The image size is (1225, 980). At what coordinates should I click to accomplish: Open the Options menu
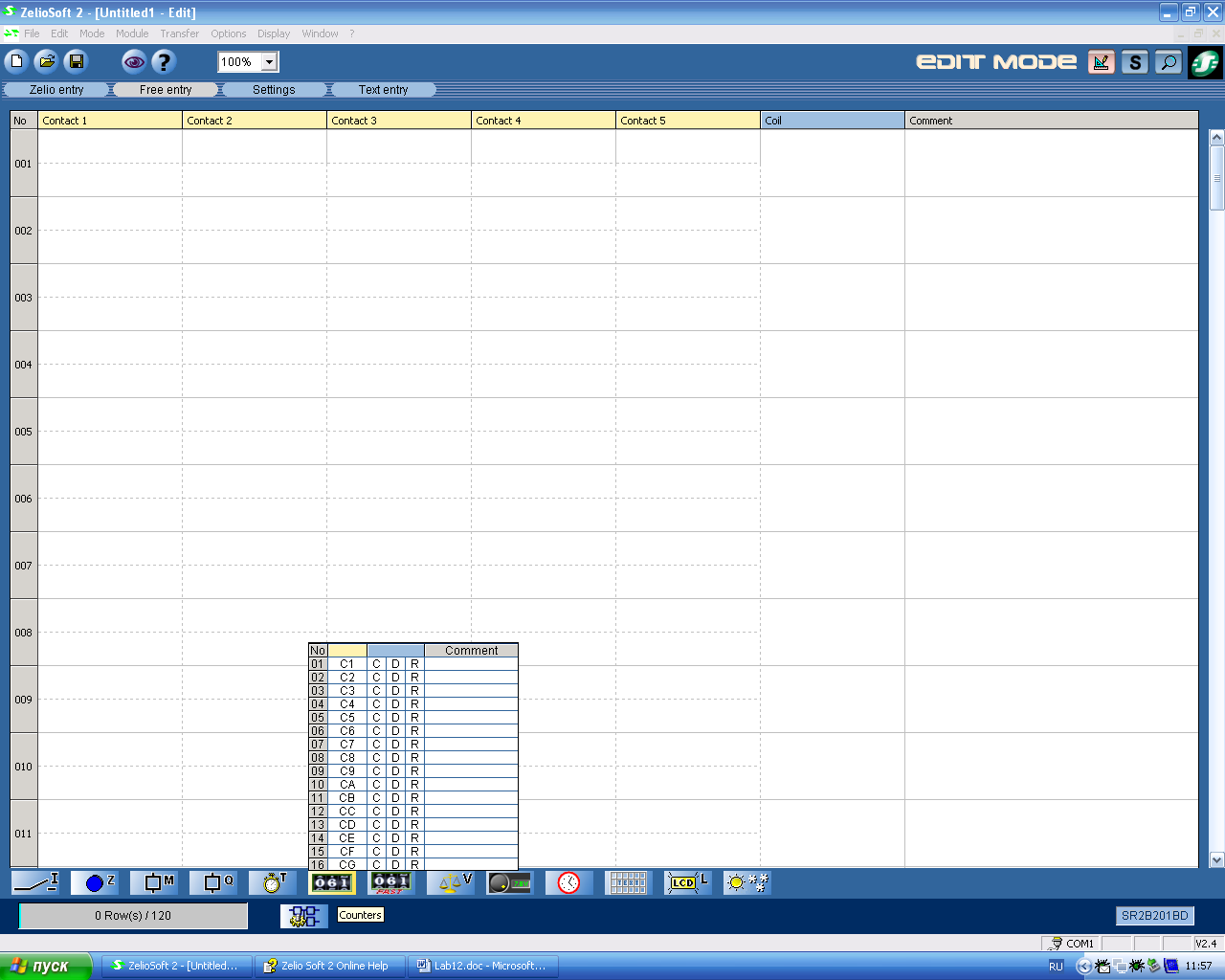(x=229, y=33)
